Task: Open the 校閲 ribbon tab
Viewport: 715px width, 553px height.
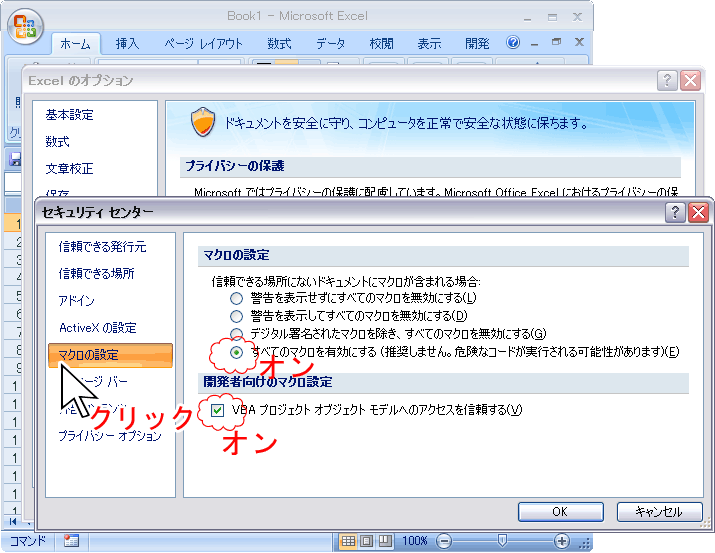Action: click(381, 44)
